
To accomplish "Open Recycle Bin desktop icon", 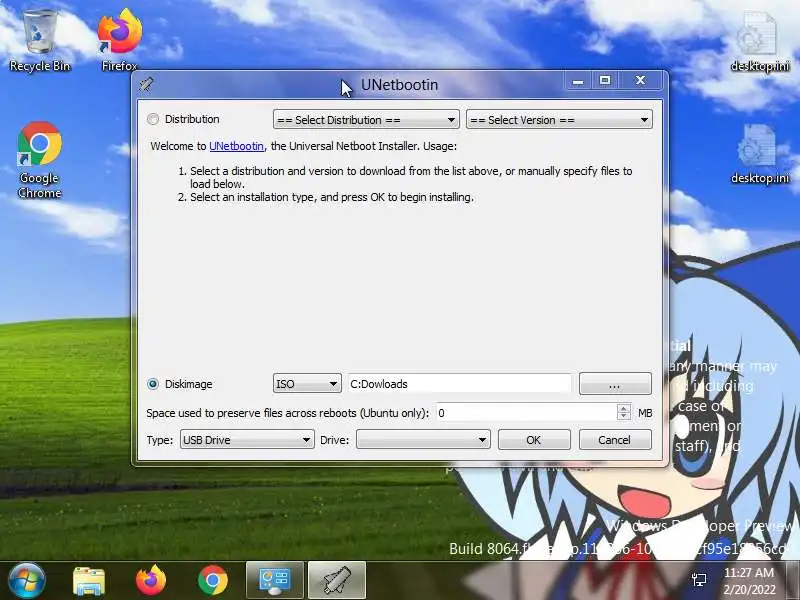I will pos(40,41).
